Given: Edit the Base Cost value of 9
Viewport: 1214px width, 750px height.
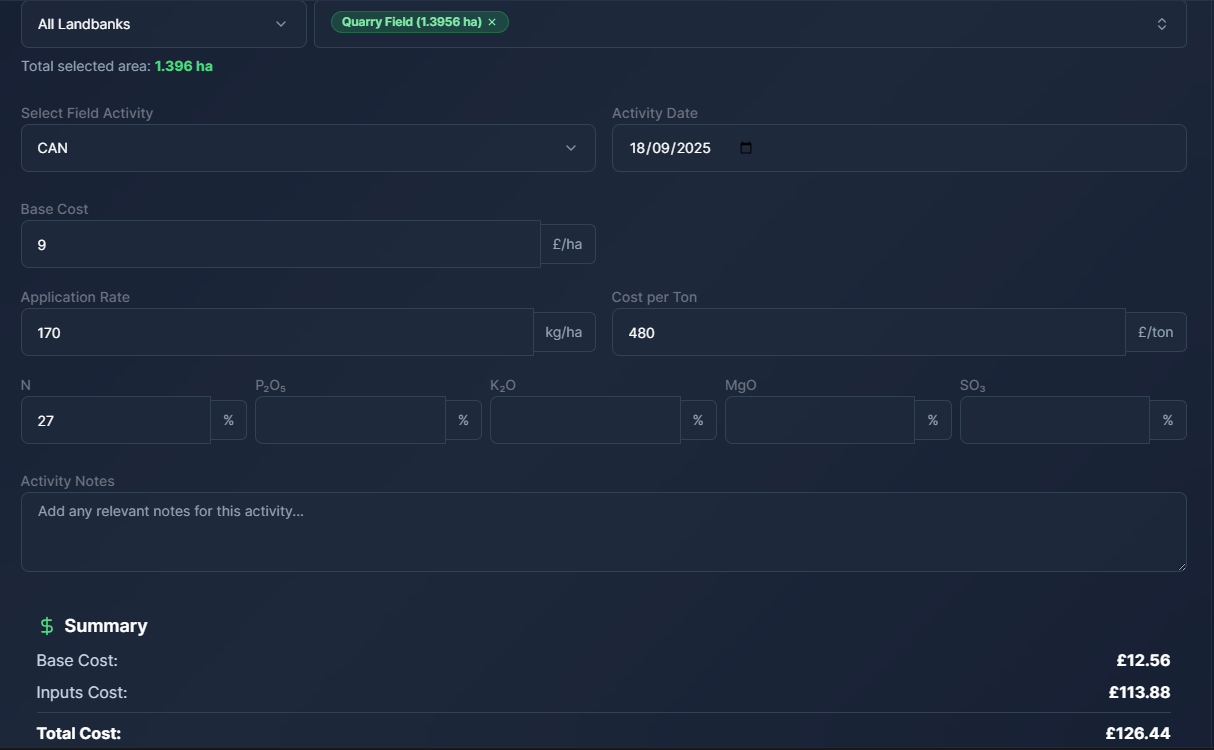Looking at the screenshot, I should pos(280,243).
